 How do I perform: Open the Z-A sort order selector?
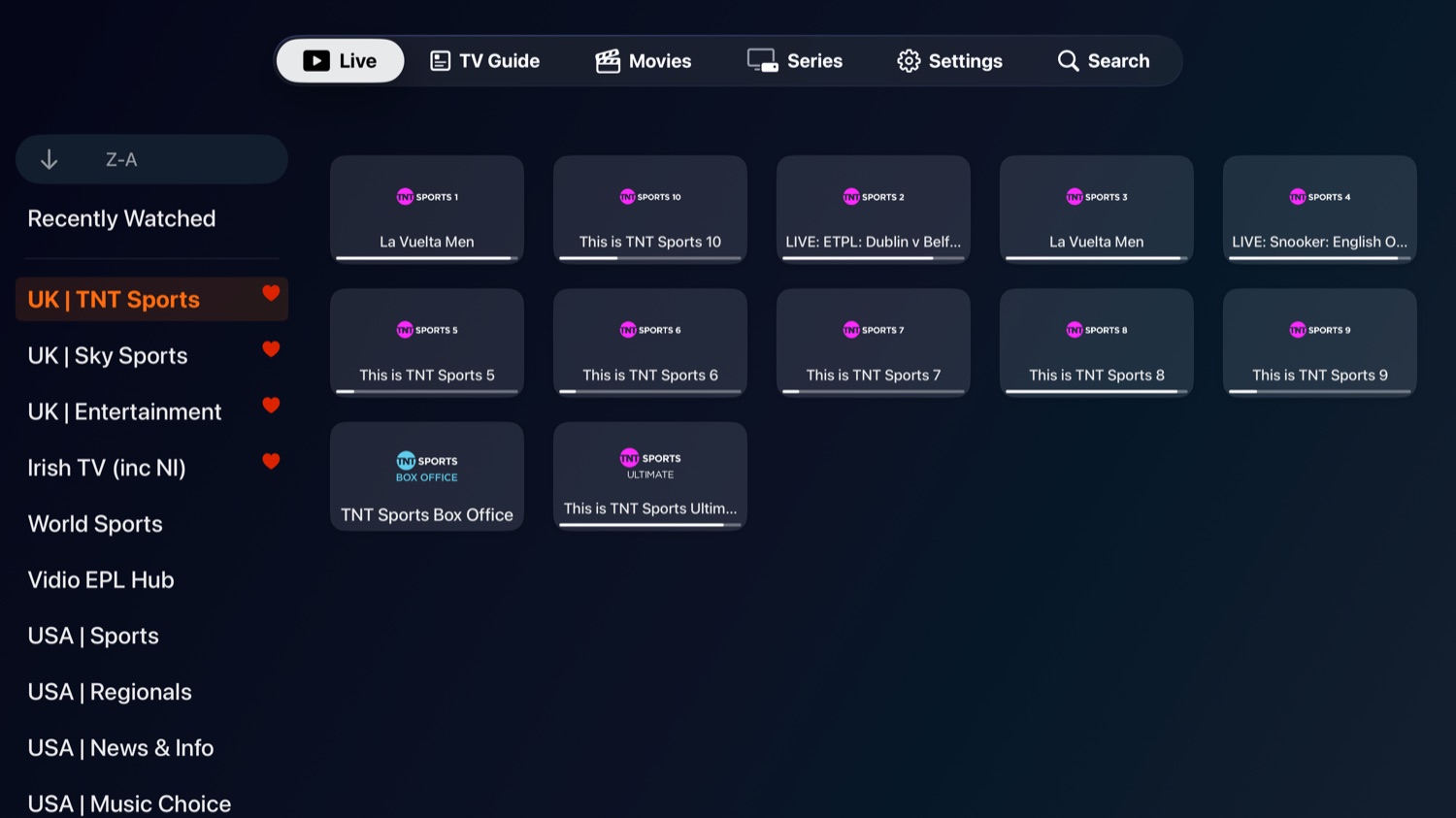click(151, 160)
